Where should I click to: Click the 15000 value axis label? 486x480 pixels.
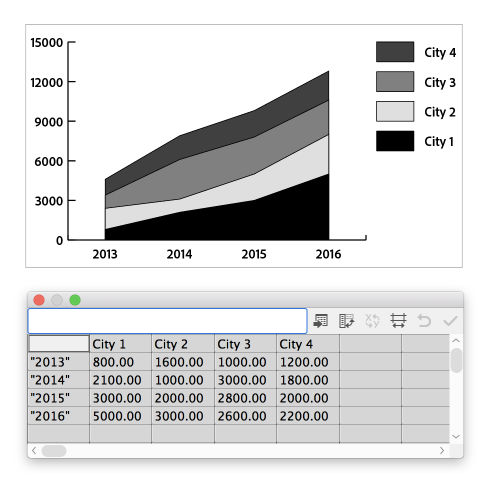(x=47, y=43)
